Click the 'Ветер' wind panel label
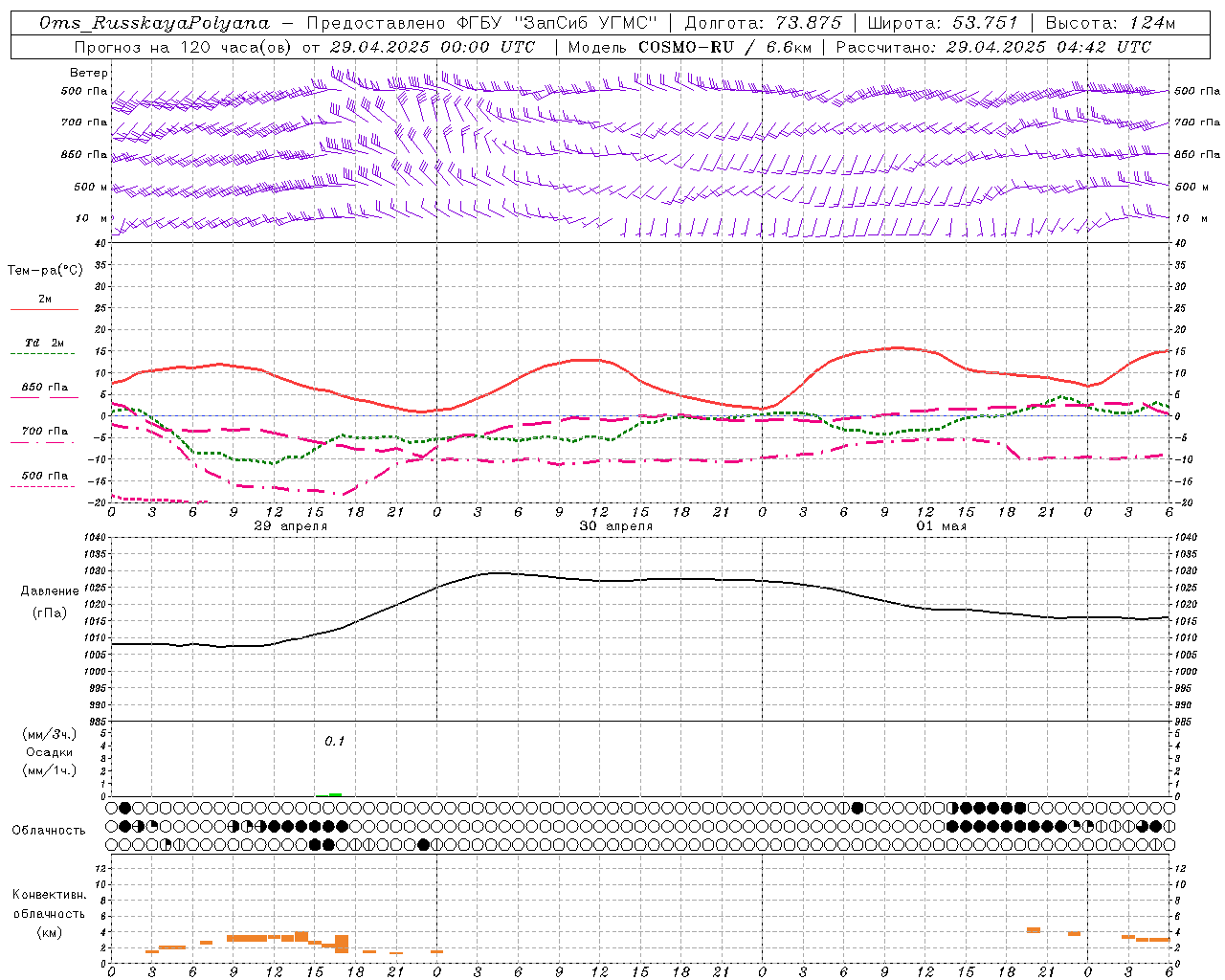The height and width of the screenshot is (980, 1225). (88, 73)
